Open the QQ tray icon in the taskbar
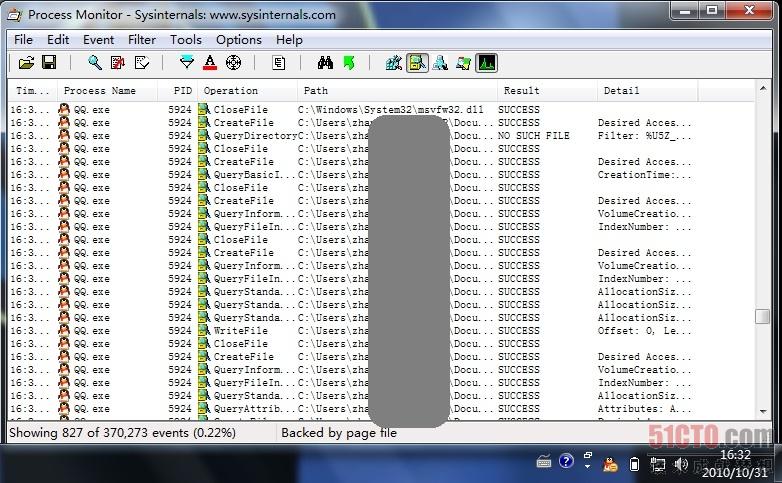This screenshot has width=782, height=483. click(610, 465)
